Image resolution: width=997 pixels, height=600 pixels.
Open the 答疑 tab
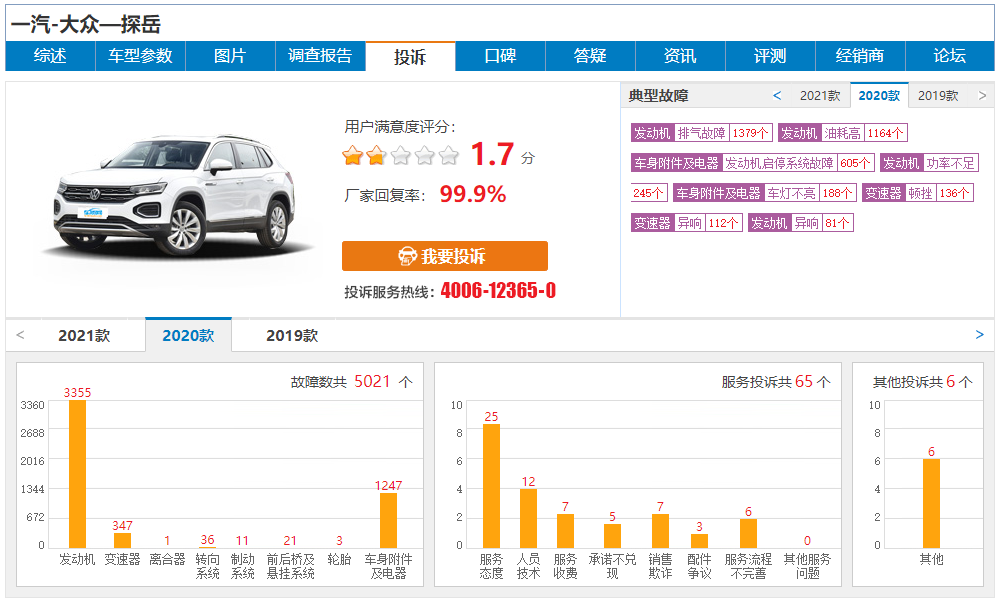590,56
